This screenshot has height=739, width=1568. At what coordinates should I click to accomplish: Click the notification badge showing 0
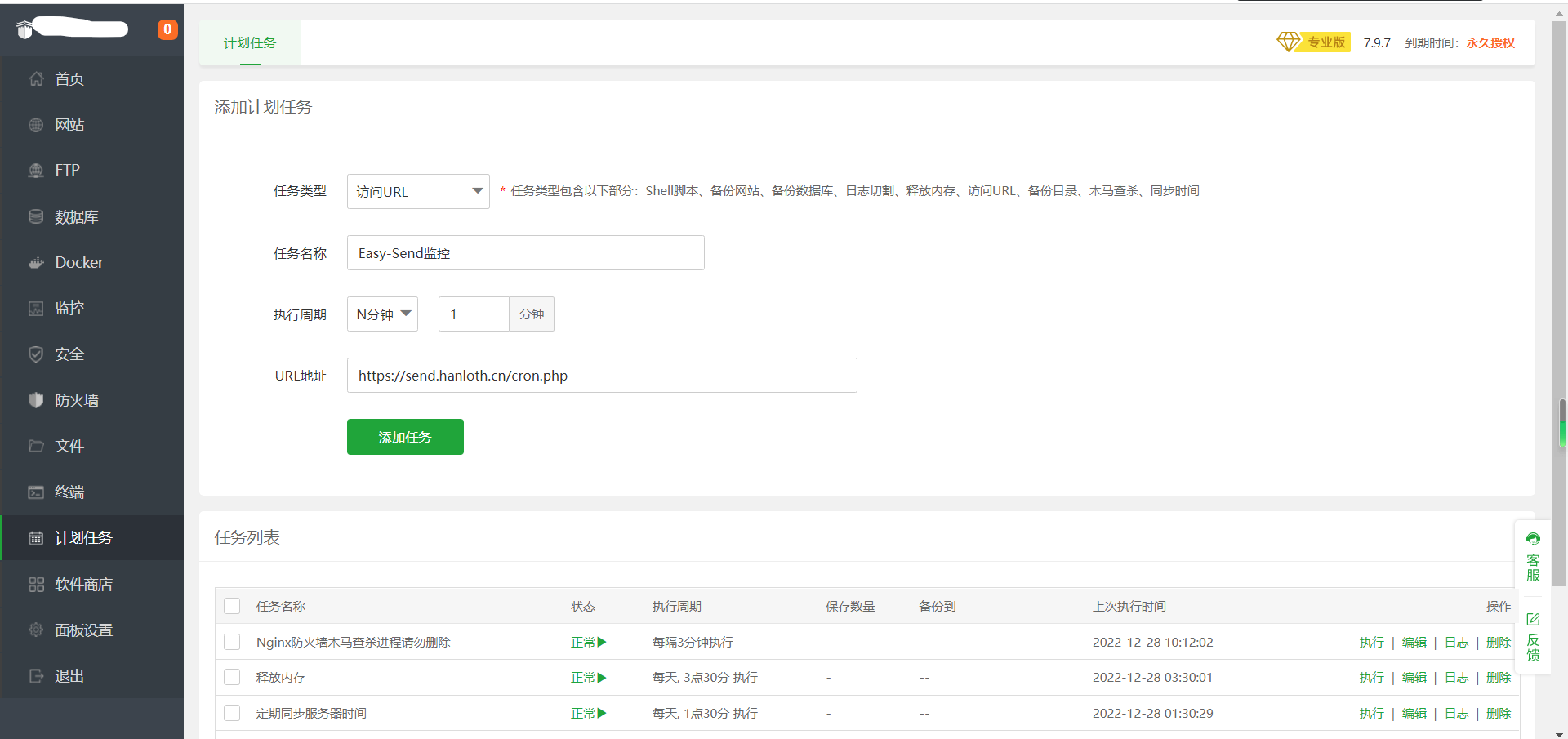[167, 29]
